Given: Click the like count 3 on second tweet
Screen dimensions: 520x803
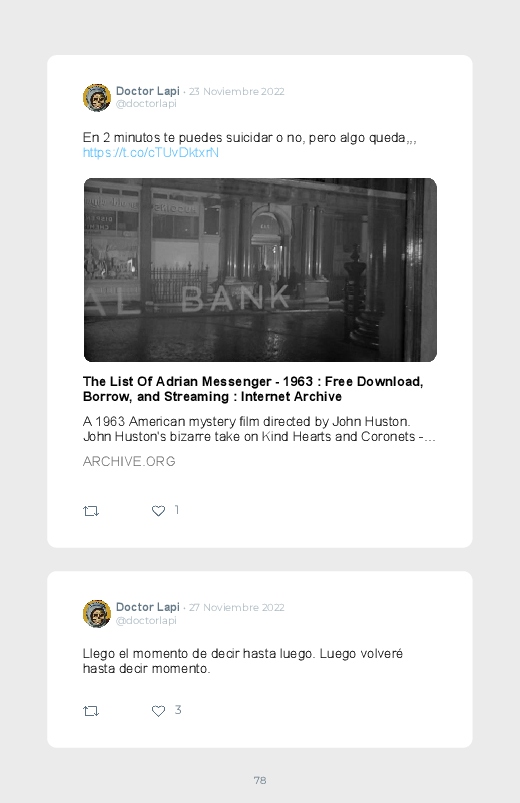Looking at the screenshot, I should (178, 710).
